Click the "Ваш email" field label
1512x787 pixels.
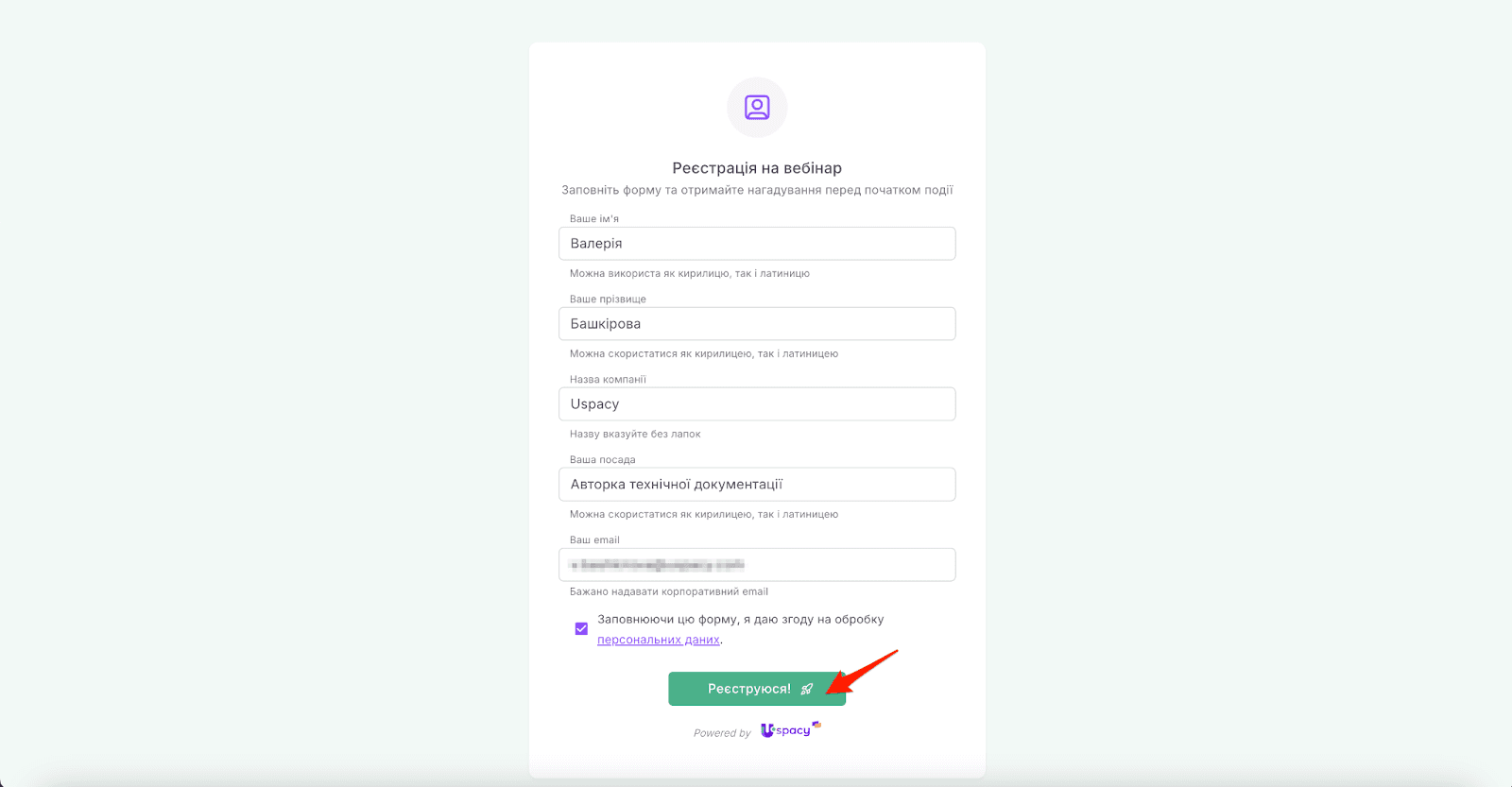pyautogui.click(x=594, y=539)
